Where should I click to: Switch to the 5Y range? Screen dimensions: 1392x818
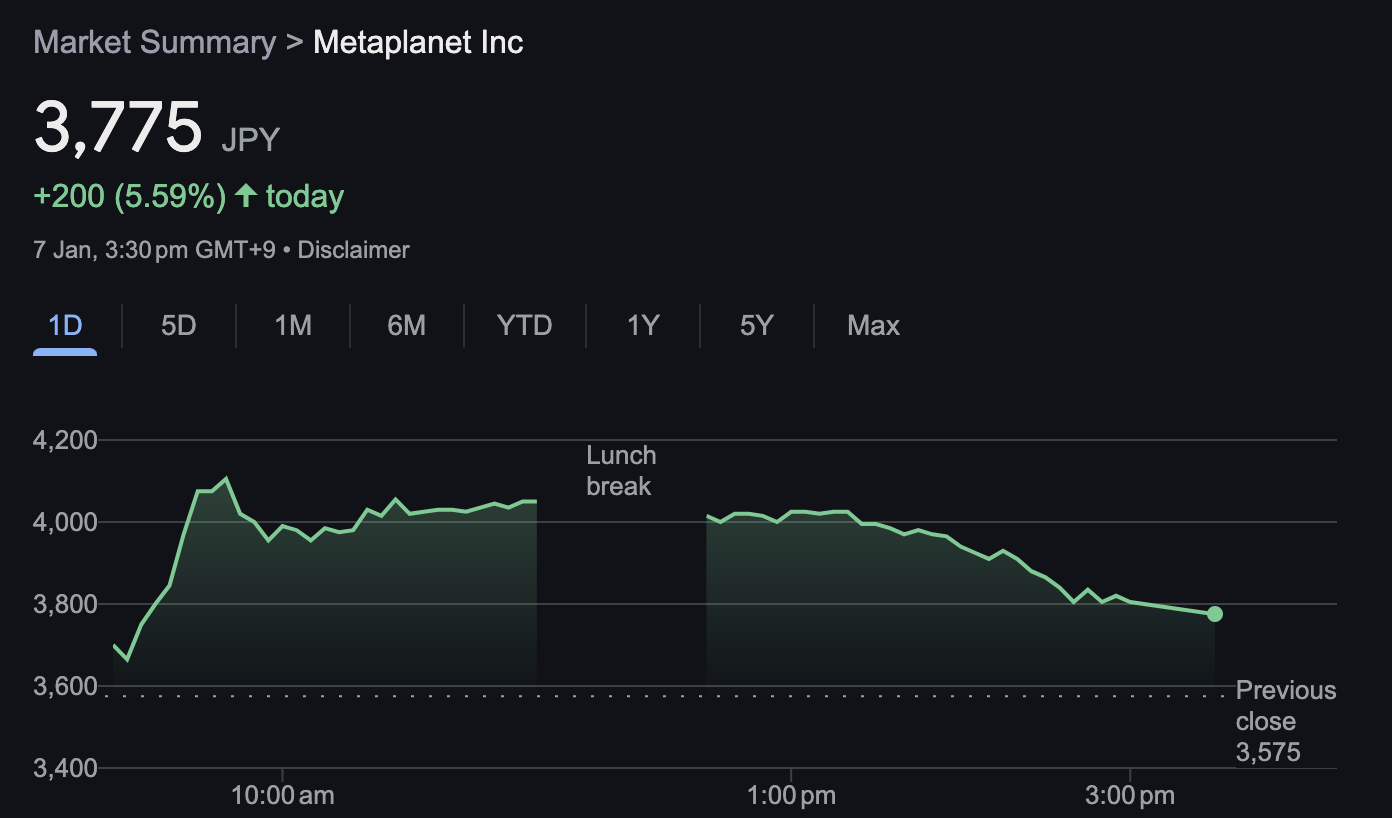[x=755, y=325]
